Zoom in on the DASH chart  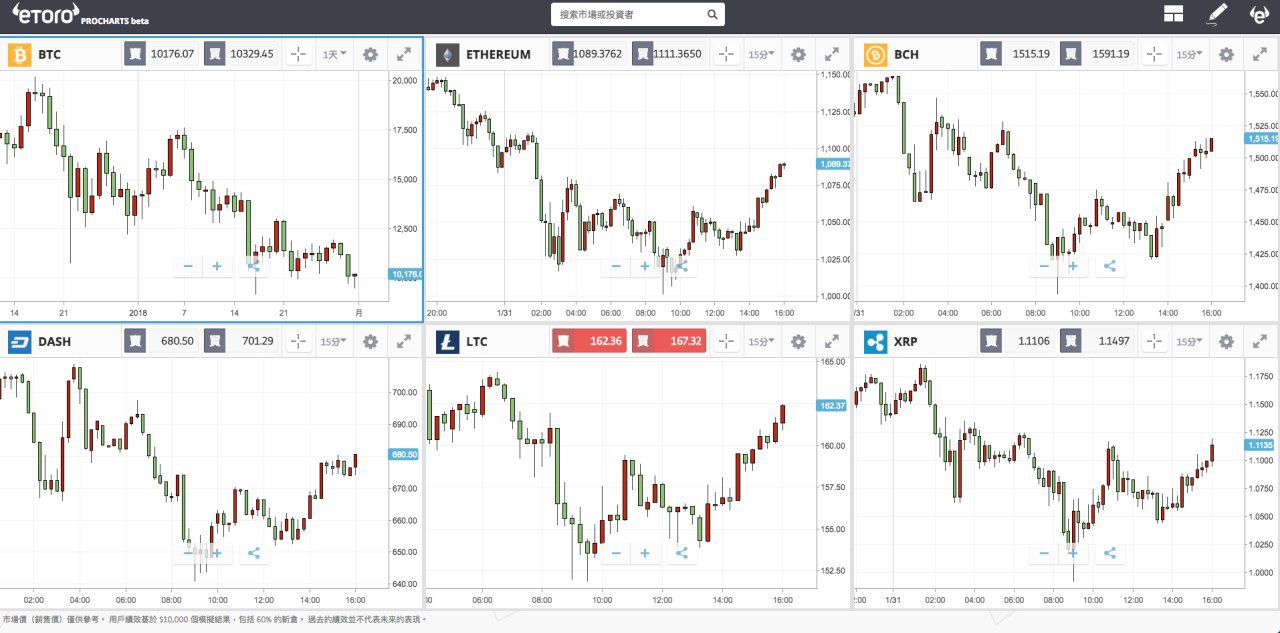coord(216,552)
